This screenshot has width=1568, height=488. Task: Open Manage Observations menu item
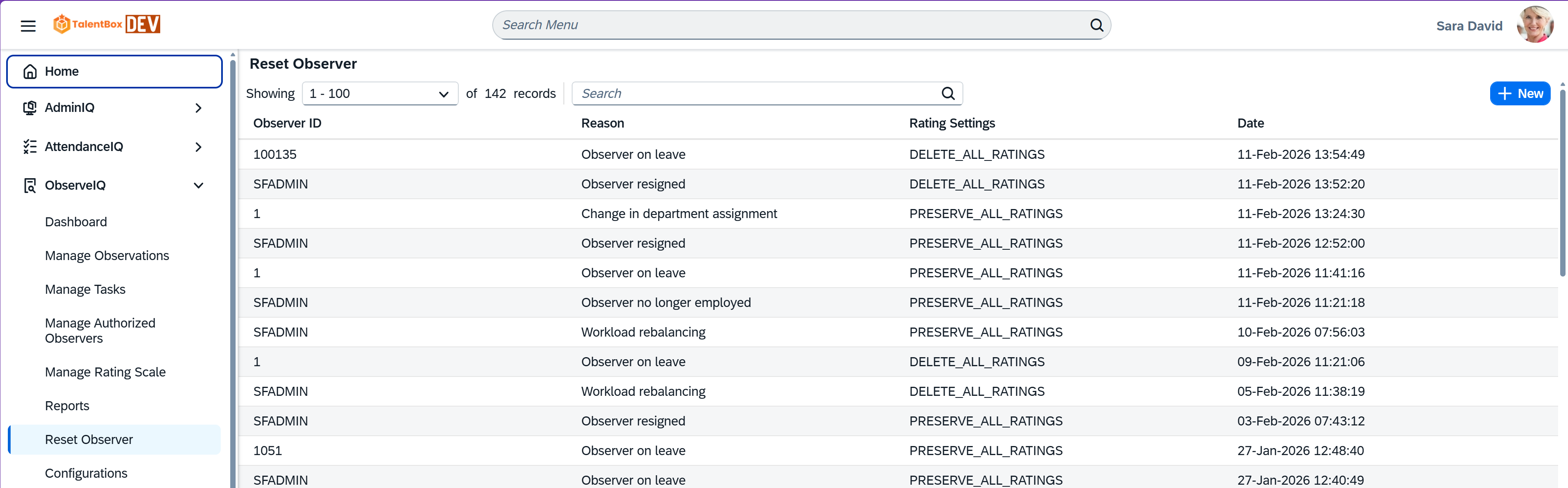point(107,256)
